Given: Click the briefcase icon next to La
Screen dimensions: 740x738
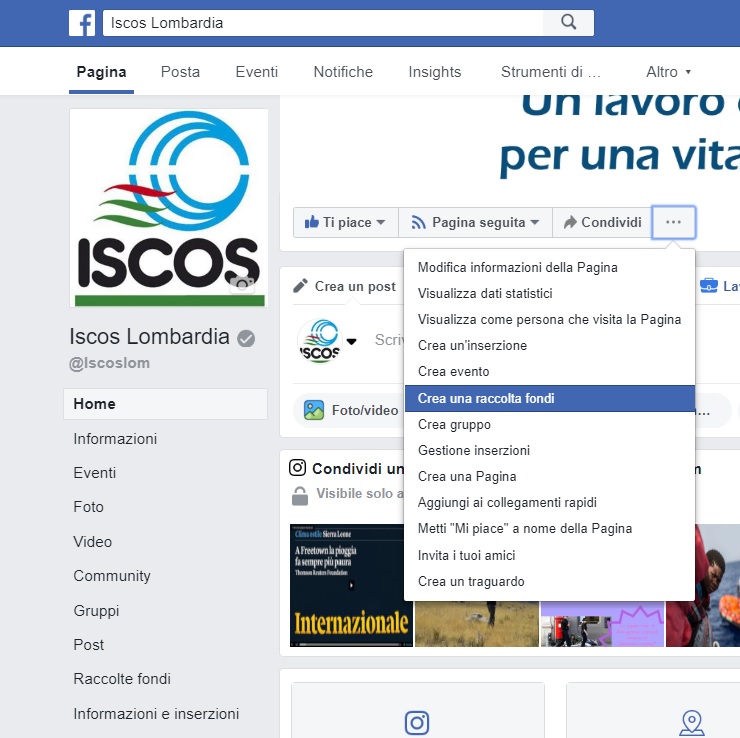Looking at the screenshot, I should pos(709,285).
